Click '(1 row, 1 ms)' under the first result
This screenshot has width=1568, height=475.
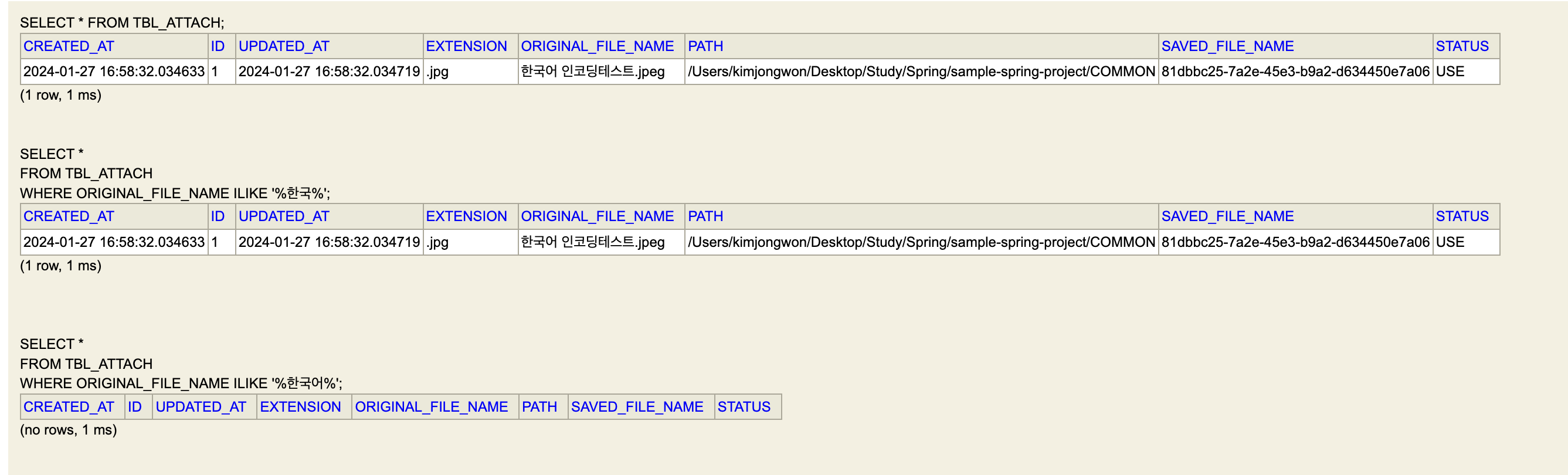(61, 95)
